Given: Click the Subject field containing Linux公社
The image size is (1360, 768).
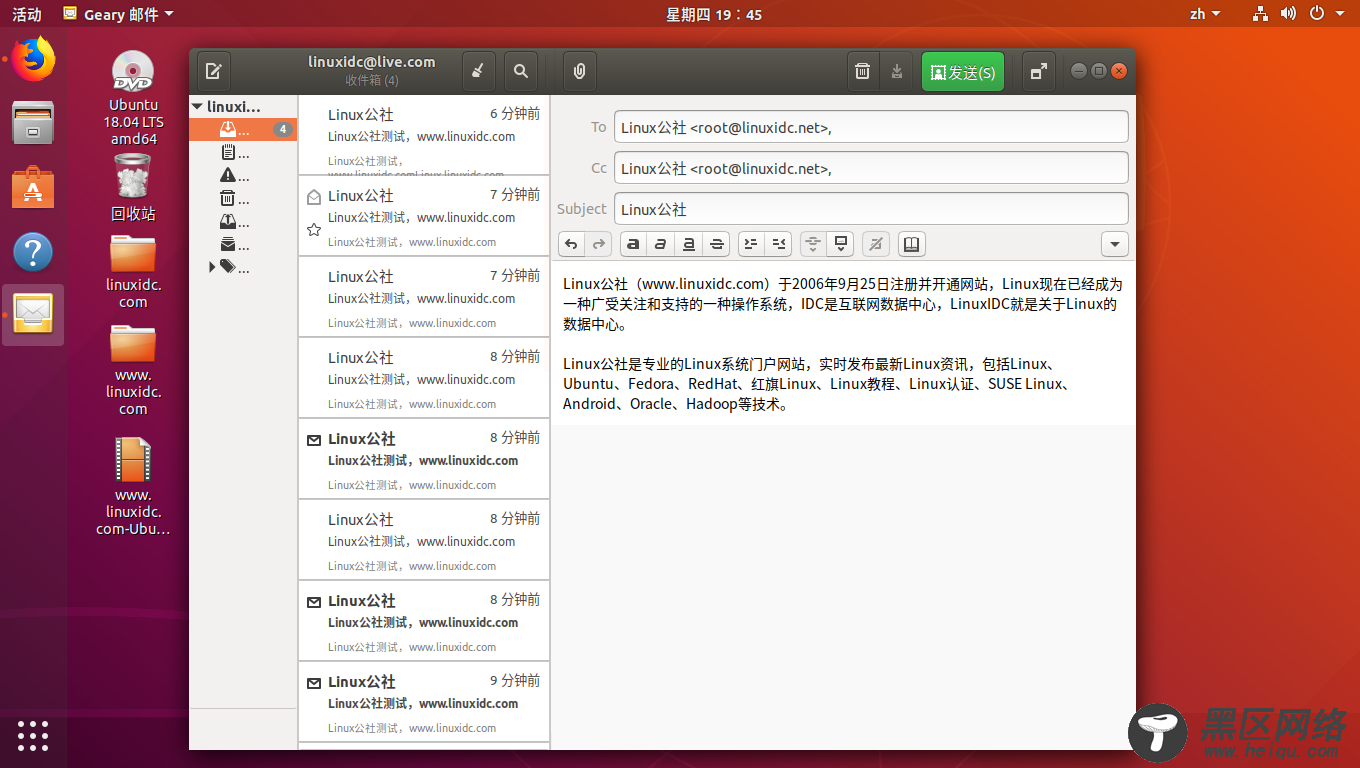Looking at the screenshot, I should [871, 209].
